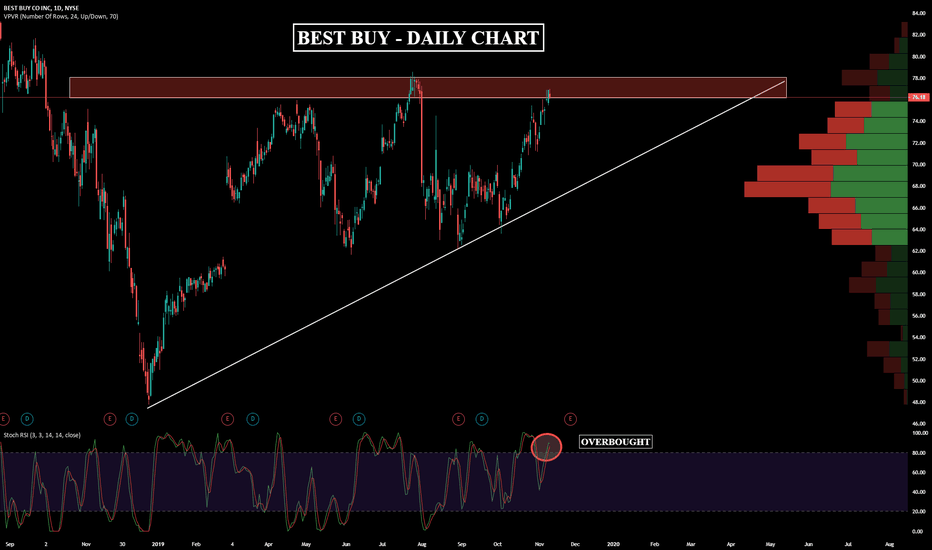This screenshot has height=550, width=932.
Task: Open the earnings marker dated late February 2019
Action: coord(227,419)
